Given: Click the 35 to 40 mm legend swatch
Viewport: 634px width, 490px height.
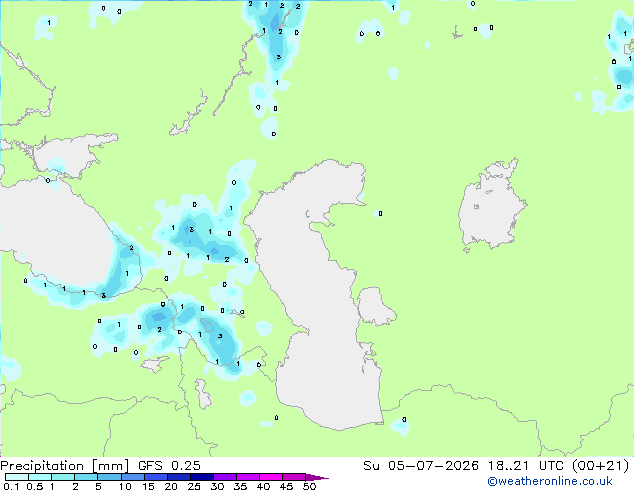Looking at the screenshot, I should (x=247, y=477).
